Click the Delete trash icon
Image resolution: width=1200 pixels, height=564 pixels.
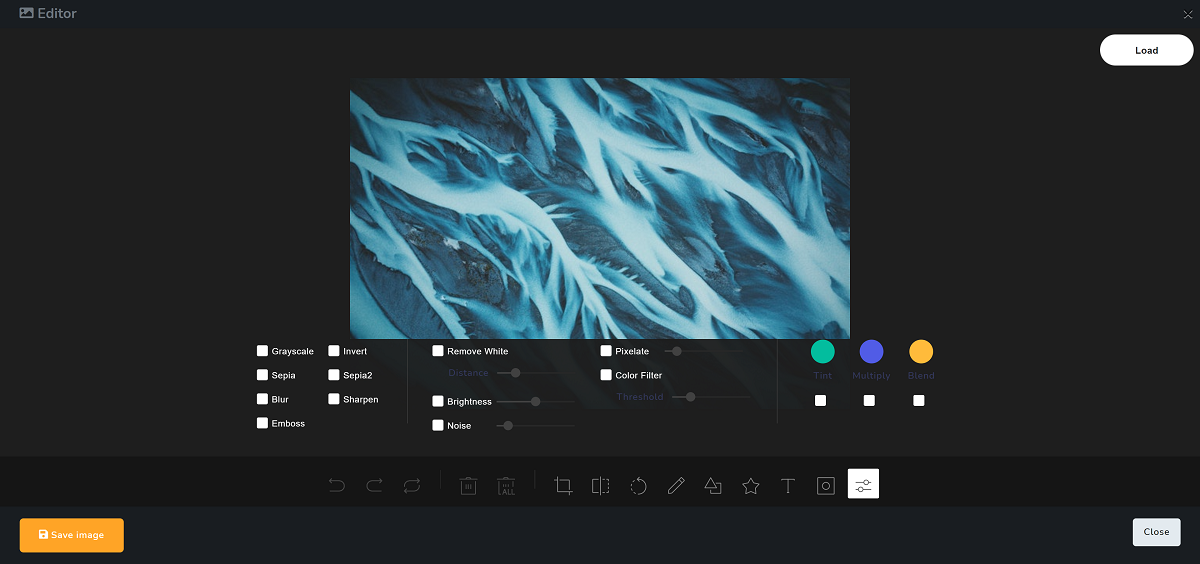click(468, 486)
